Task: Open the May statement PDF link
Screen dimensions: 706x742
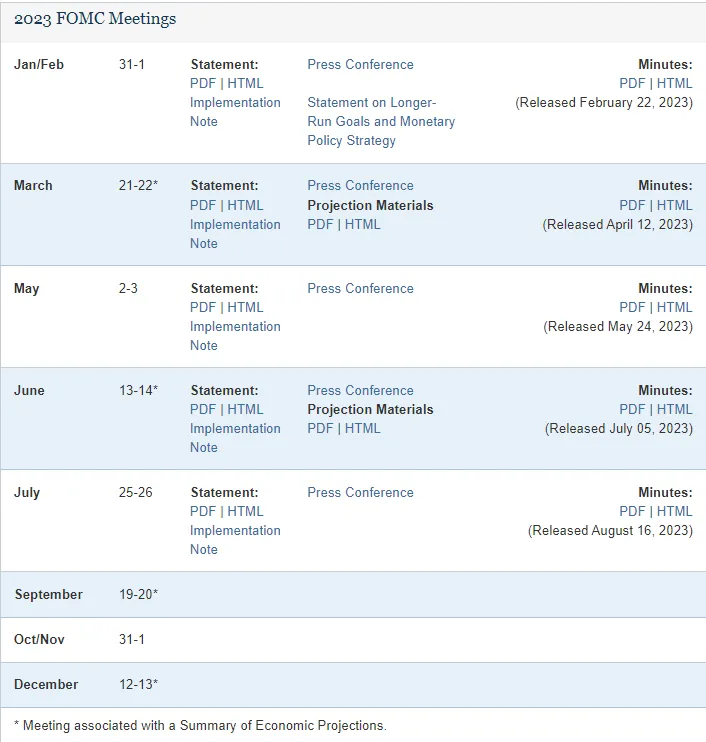Action: pyautogui.click(x=203, y=307)
